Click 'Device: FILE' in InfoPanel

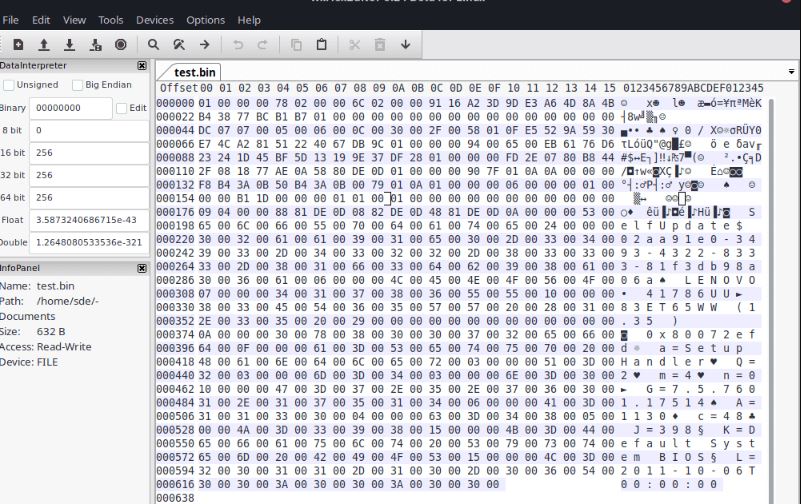(29, 362)
